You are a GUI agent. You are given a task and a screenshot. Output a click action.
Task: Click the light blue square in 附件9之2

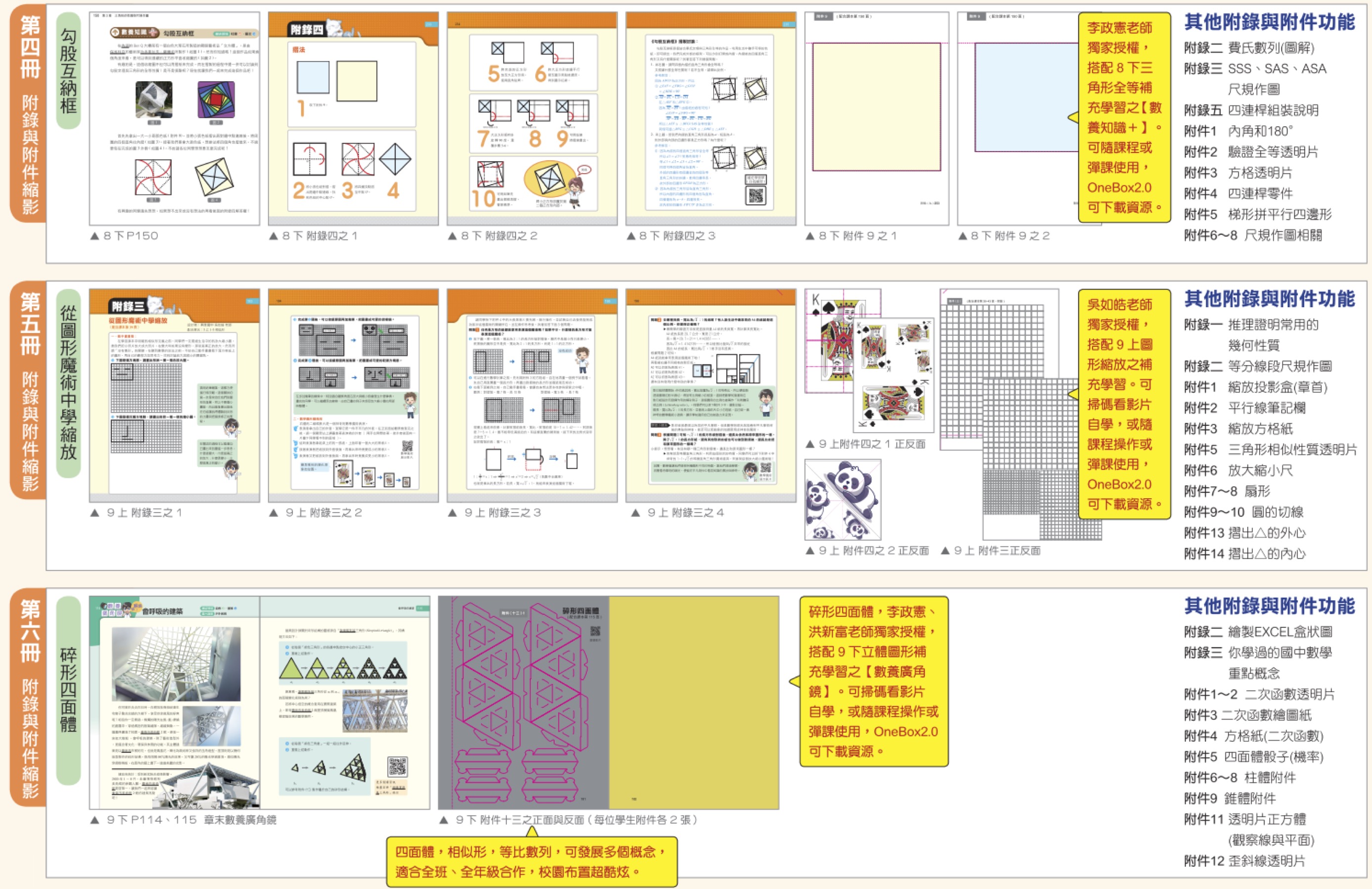click(x=1025, y=97)
